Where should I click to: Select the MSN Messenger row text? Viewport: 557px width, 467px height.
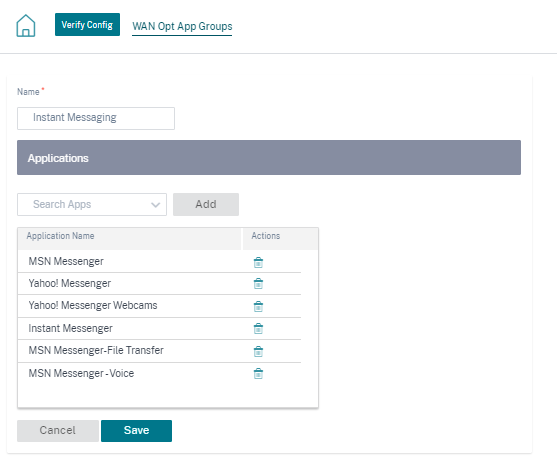(66, 261)
